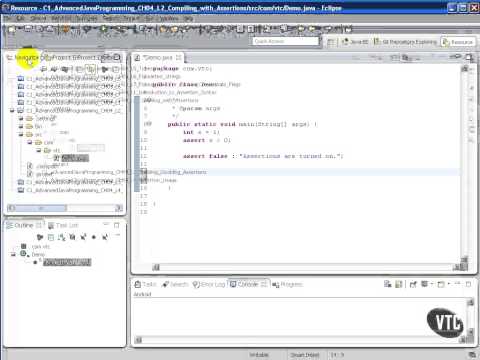Switch to the Progress tab

click(x=288, y=284)
